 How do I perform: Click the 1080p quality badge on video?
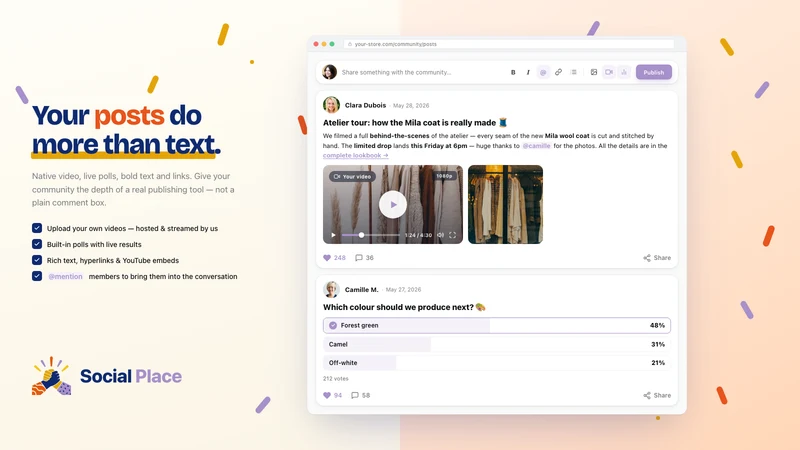coord(444,176)
